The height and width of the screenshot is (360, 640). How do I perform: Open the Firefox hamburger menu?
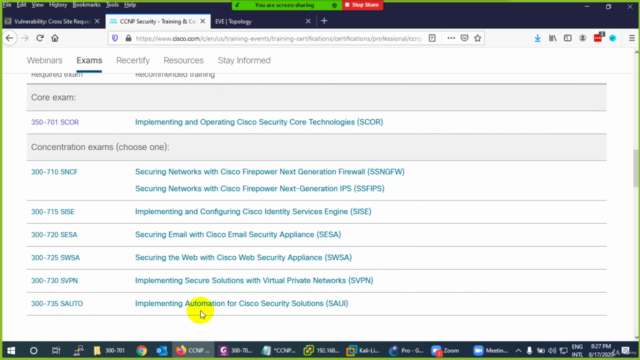[632, 38]
